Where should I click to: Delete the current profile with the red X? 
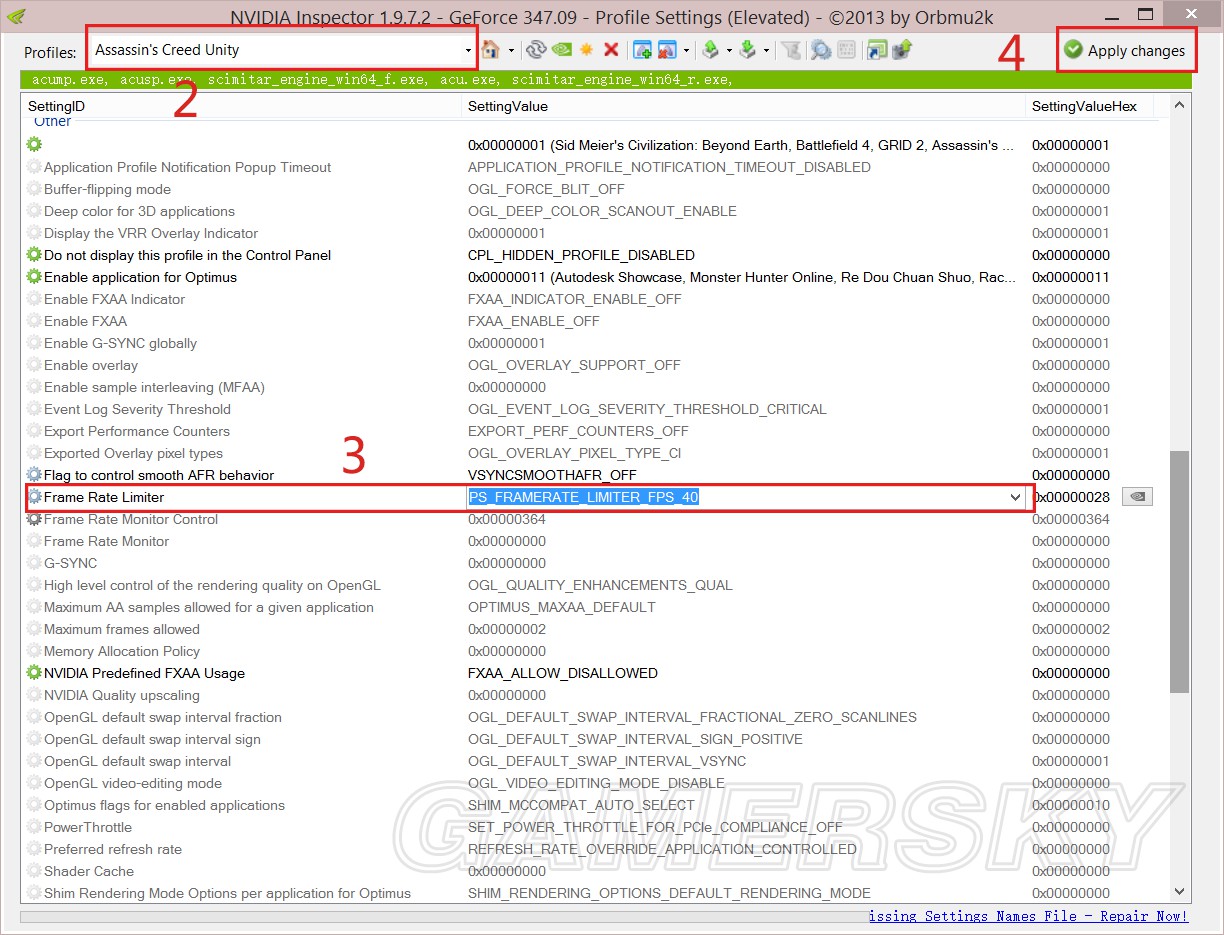(x=611, y=49)
